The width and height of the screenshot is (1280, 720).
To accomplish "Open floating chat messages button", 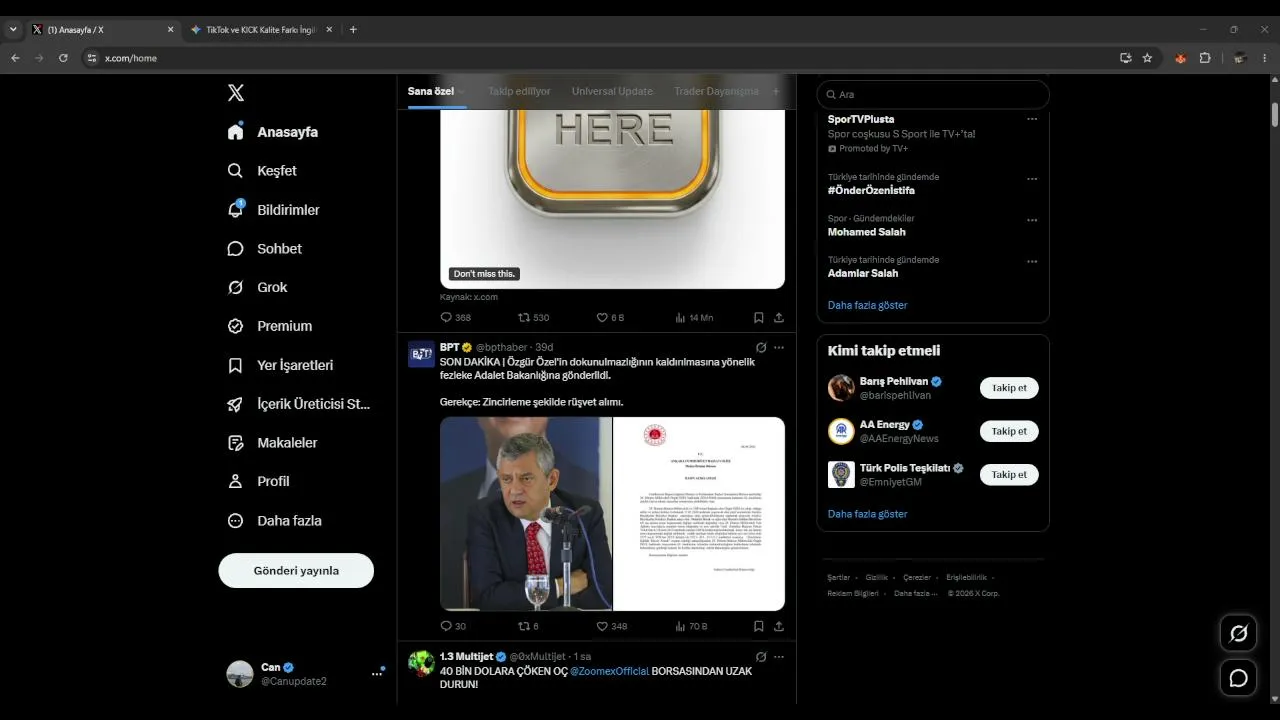I will (1239, 678).
